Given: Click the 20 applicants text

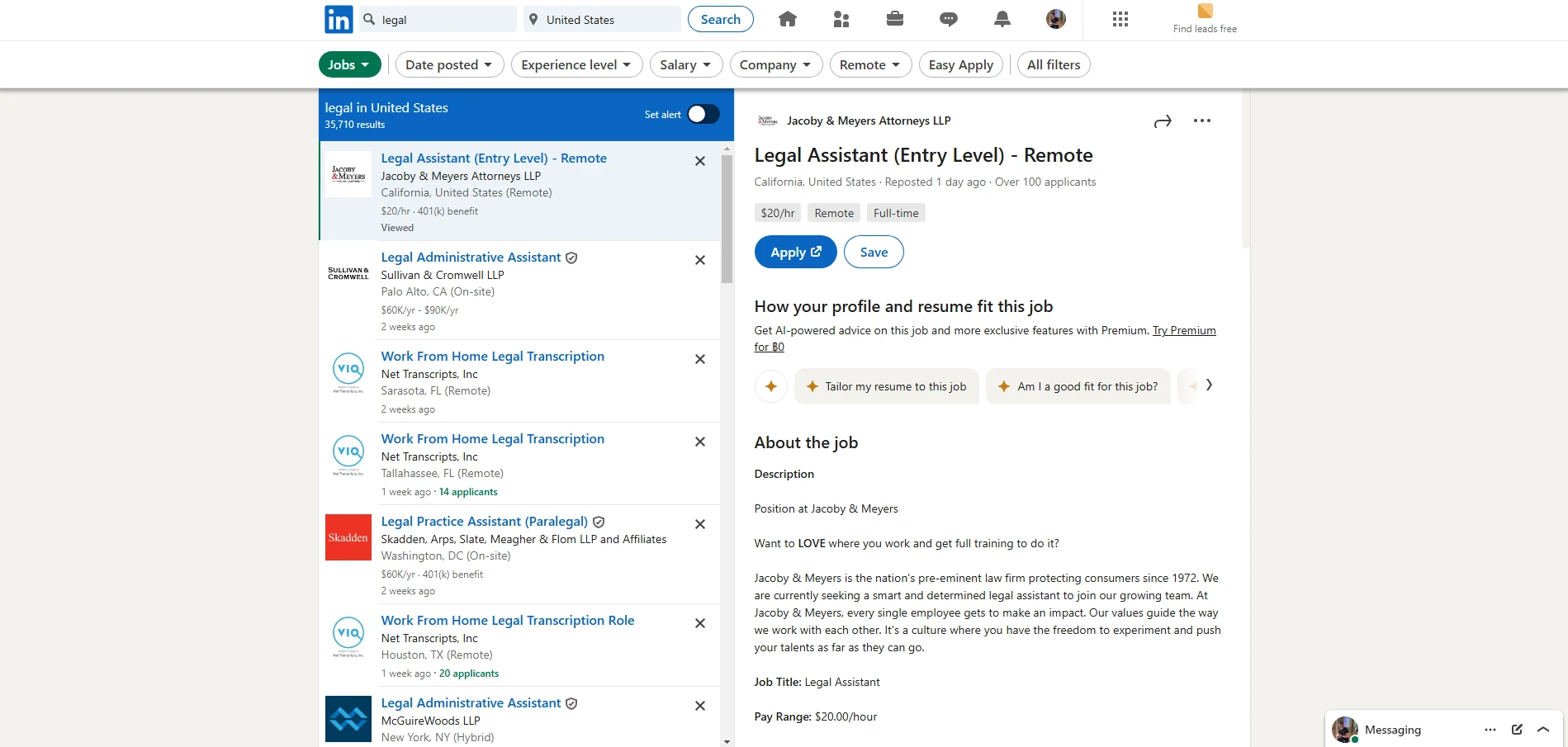Looking at the screenshot, I should 469,674.
